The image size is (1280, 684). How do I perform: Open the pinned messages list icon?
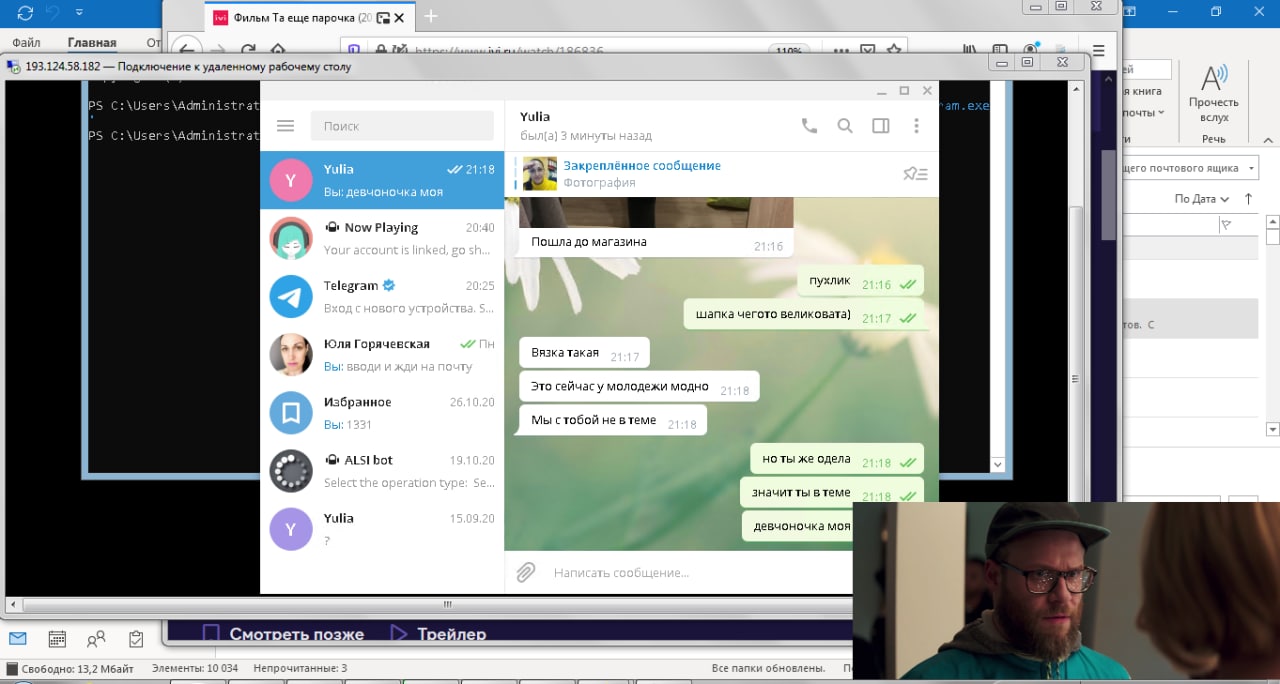pos(915,174)
